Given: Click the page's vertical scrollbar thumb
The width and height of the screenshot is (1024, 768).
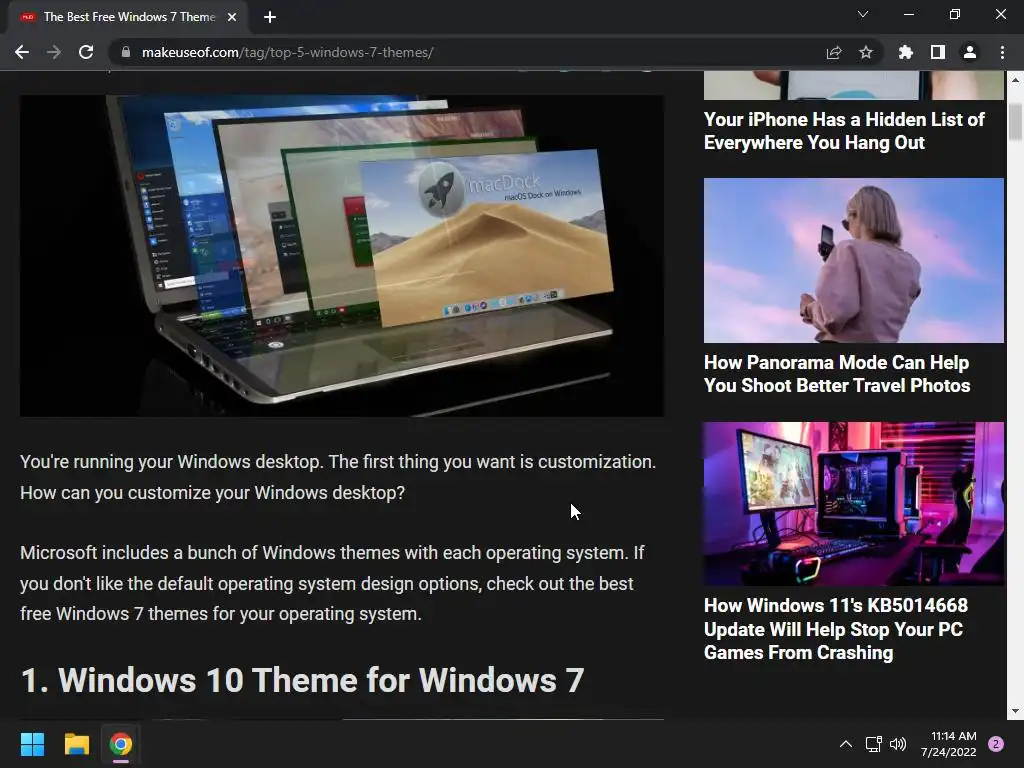Looking at the screenshot, I should (x=1015, y=121).
